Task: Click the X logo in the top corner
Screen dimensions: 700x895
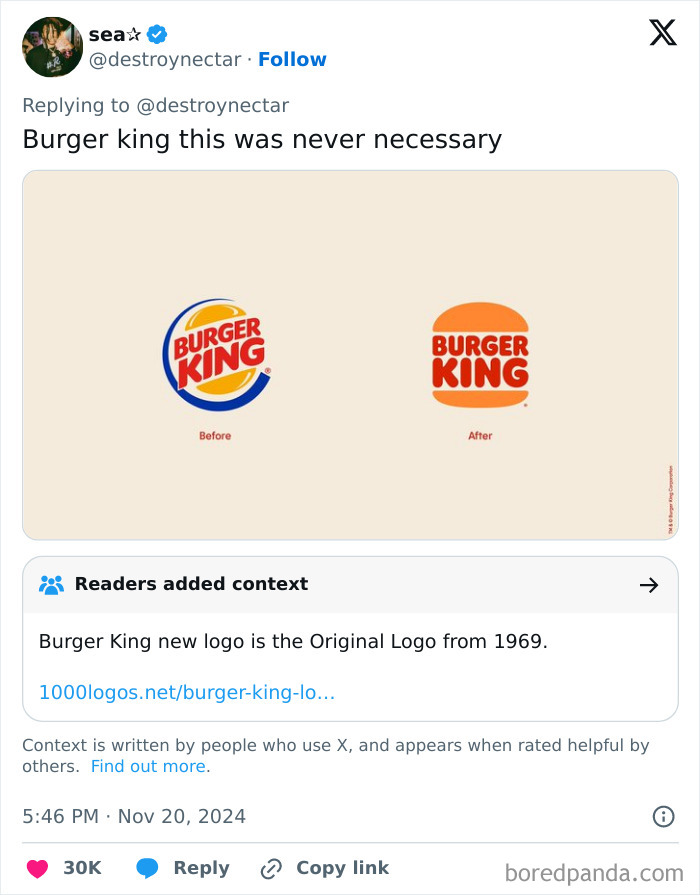Action: tap(662, 33)
